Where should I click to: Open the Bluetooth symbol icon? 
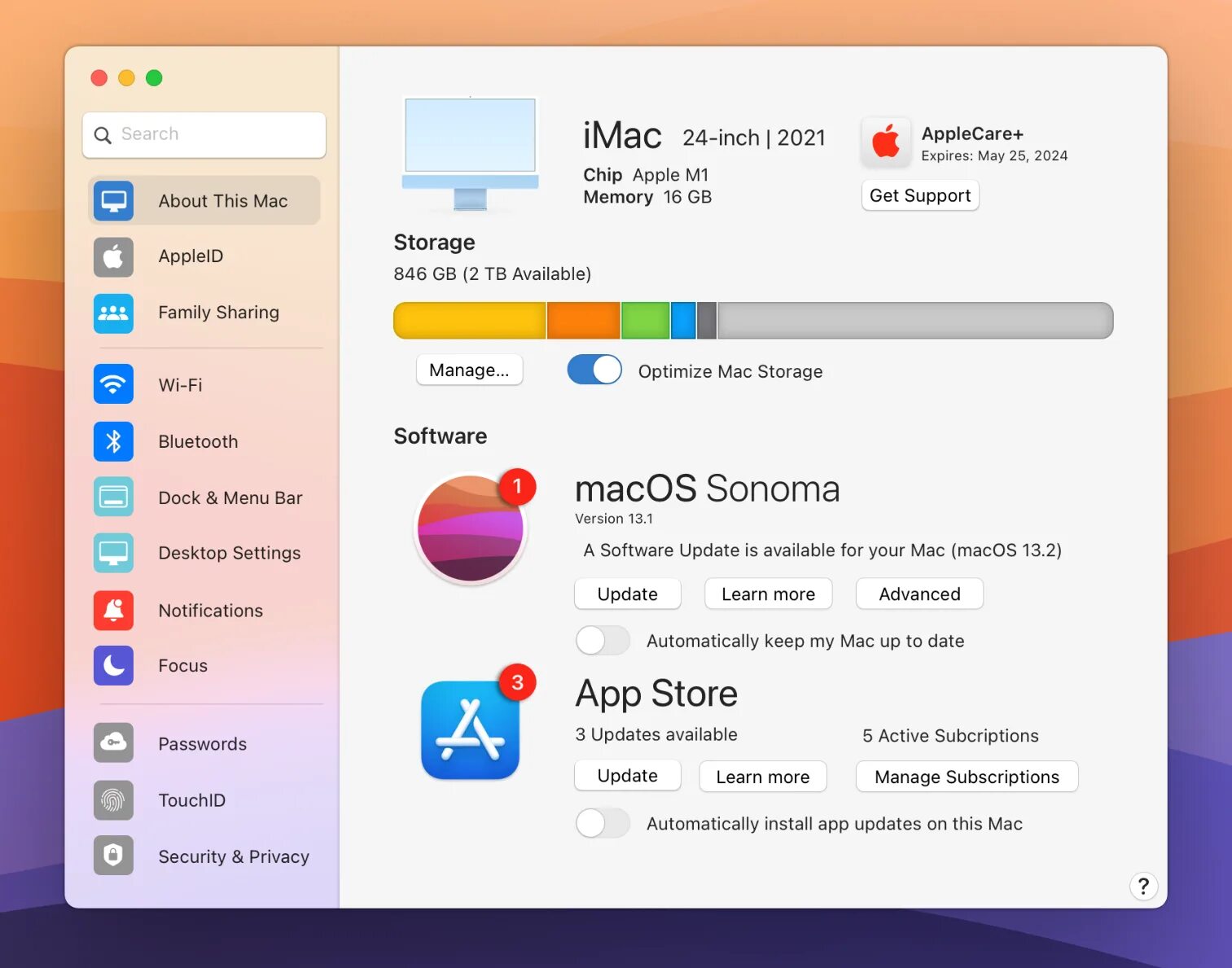tap(113, 441)
